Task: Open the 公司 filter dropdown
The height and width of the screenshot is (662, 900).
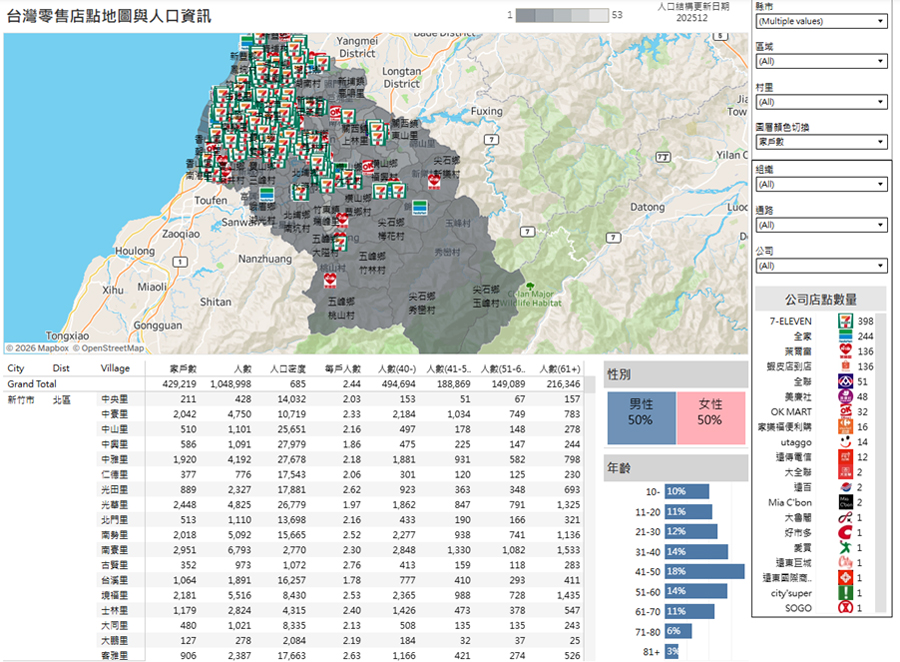Action: pyautogui.click(x=821, y=266)
